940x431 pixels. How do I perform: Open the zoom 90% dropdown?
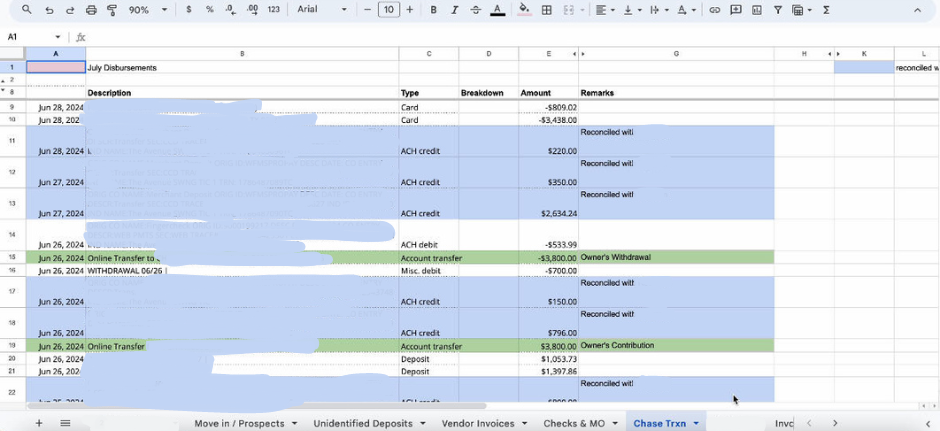(x=148, y=10)
